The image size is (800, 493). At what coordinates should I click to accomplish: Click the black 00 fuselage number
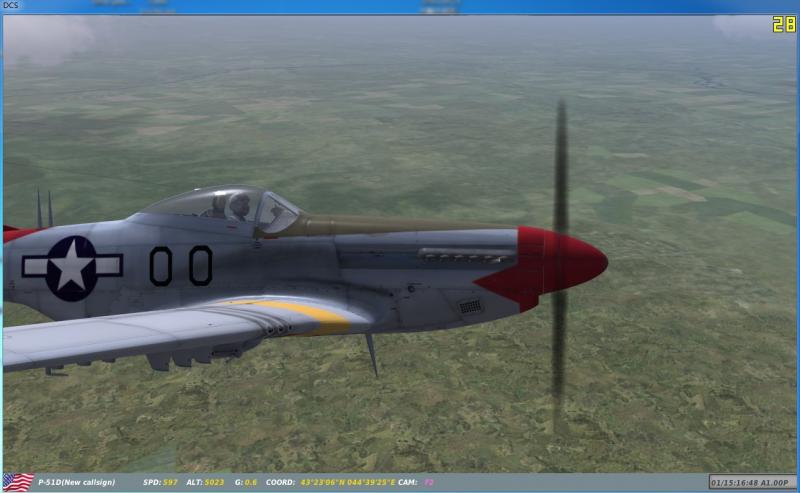[x=181, y=265]
